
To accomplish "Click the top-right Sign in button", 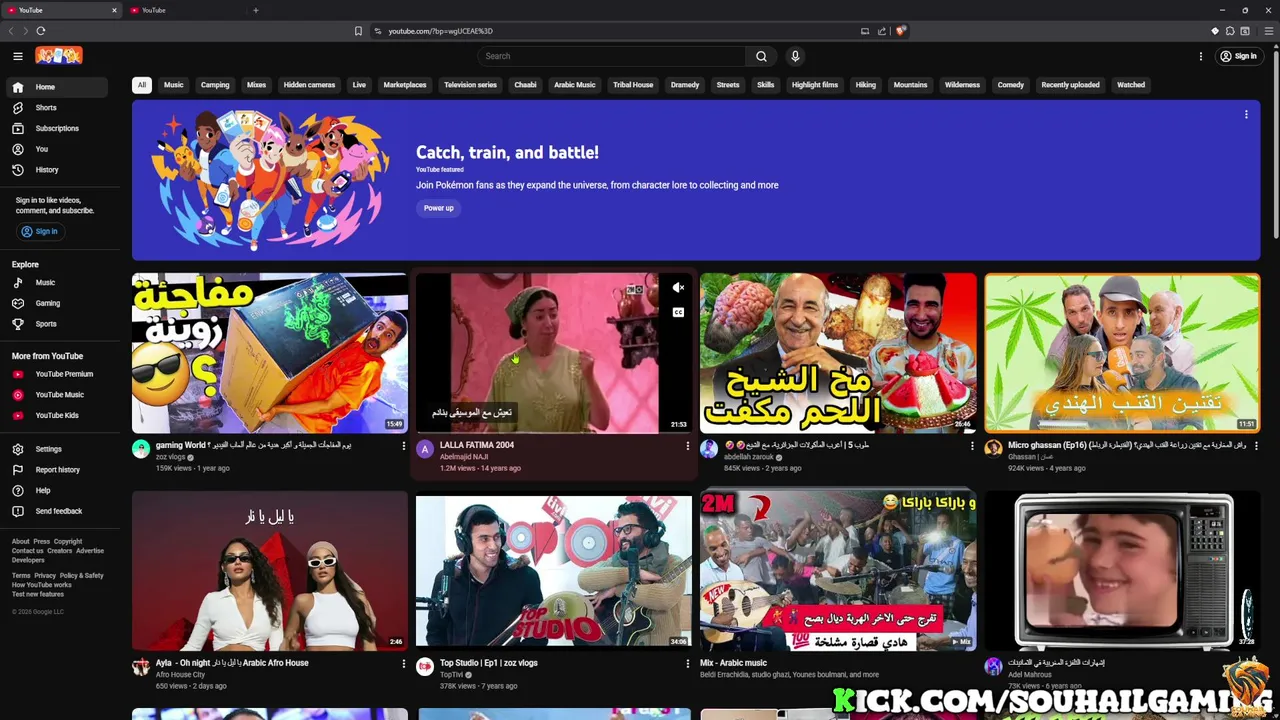I will coord(1238,56).
